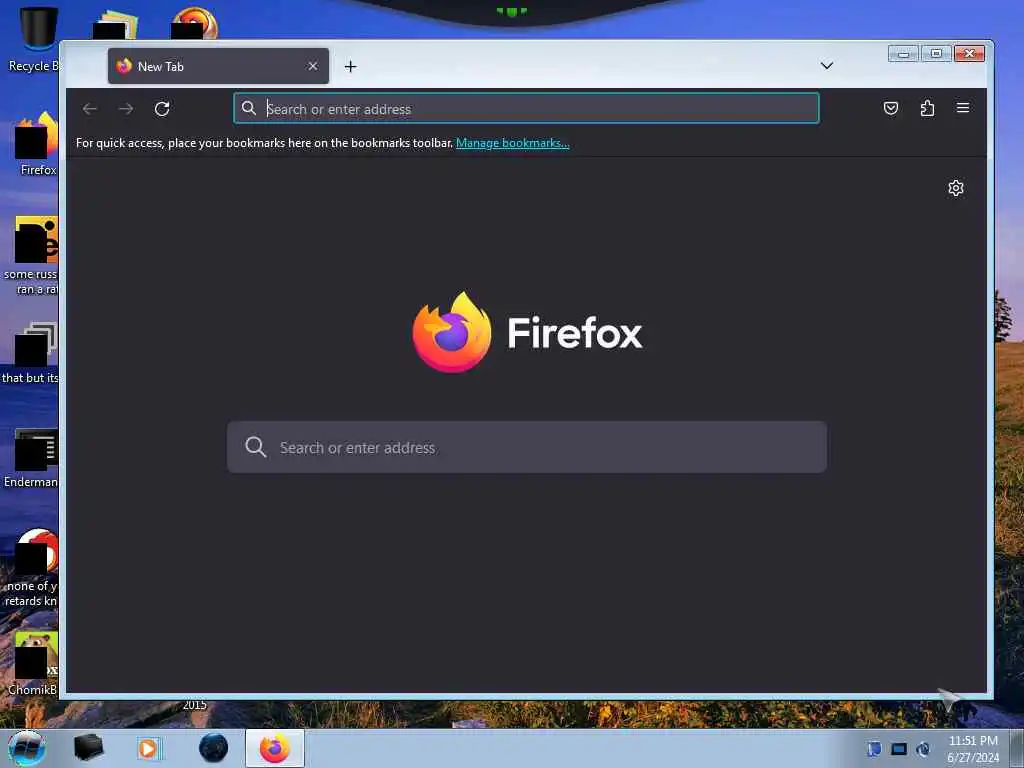Select the 'that but its' desktop icon
The image size is (1024, 768).
pyautogui.click(x=31, y=353)
